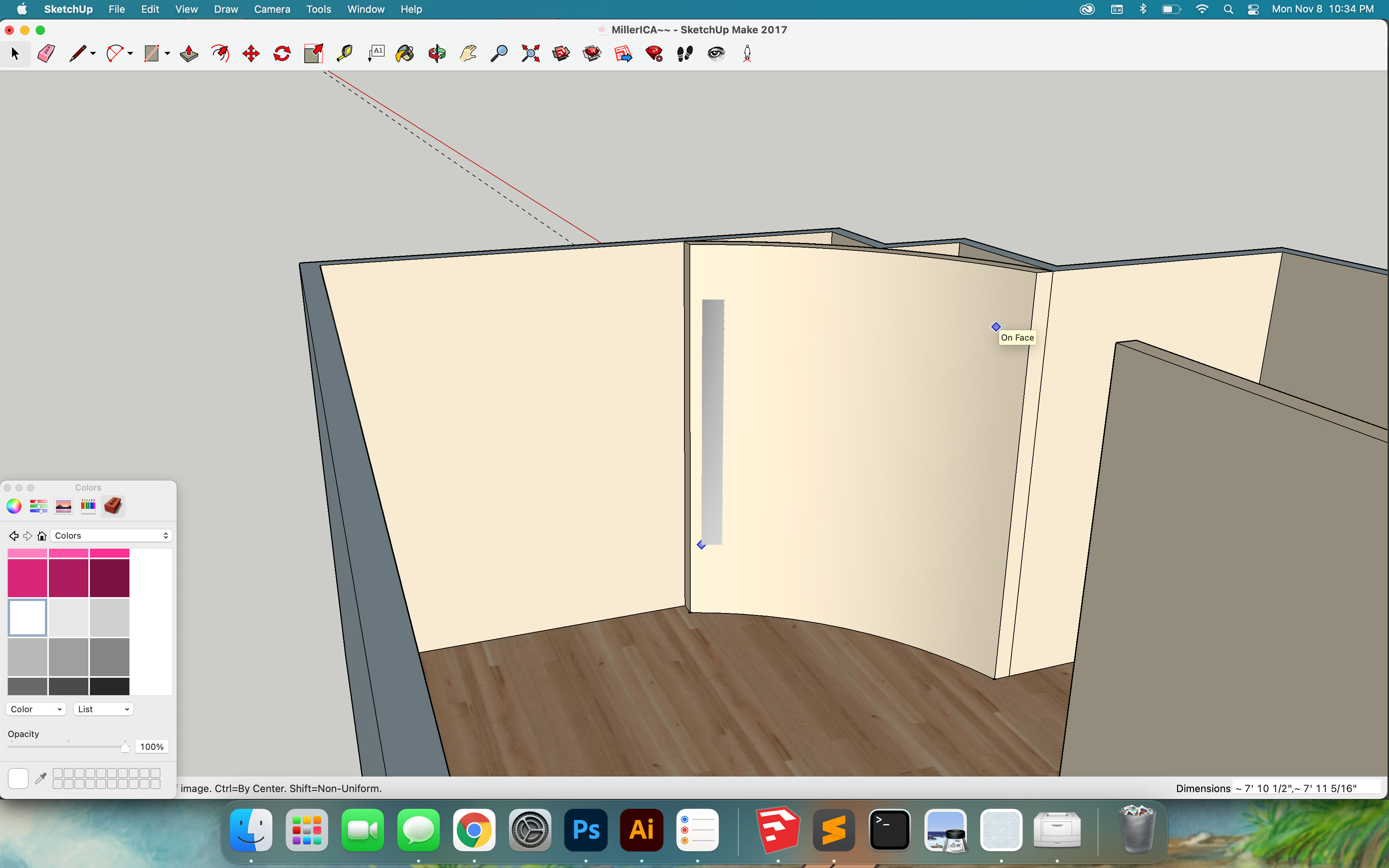Switch to the pencils color picker
1389x868 pixels.
(88, 506)
